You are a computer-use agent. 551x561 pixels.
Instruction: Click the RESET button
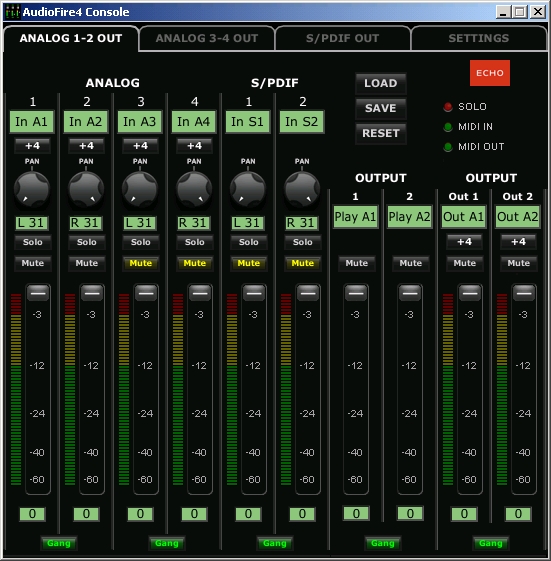pos(381,133)
